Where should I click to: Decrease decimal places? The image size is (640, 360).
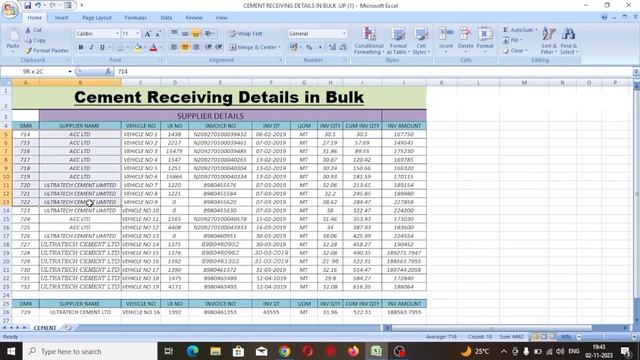[343, 47]
